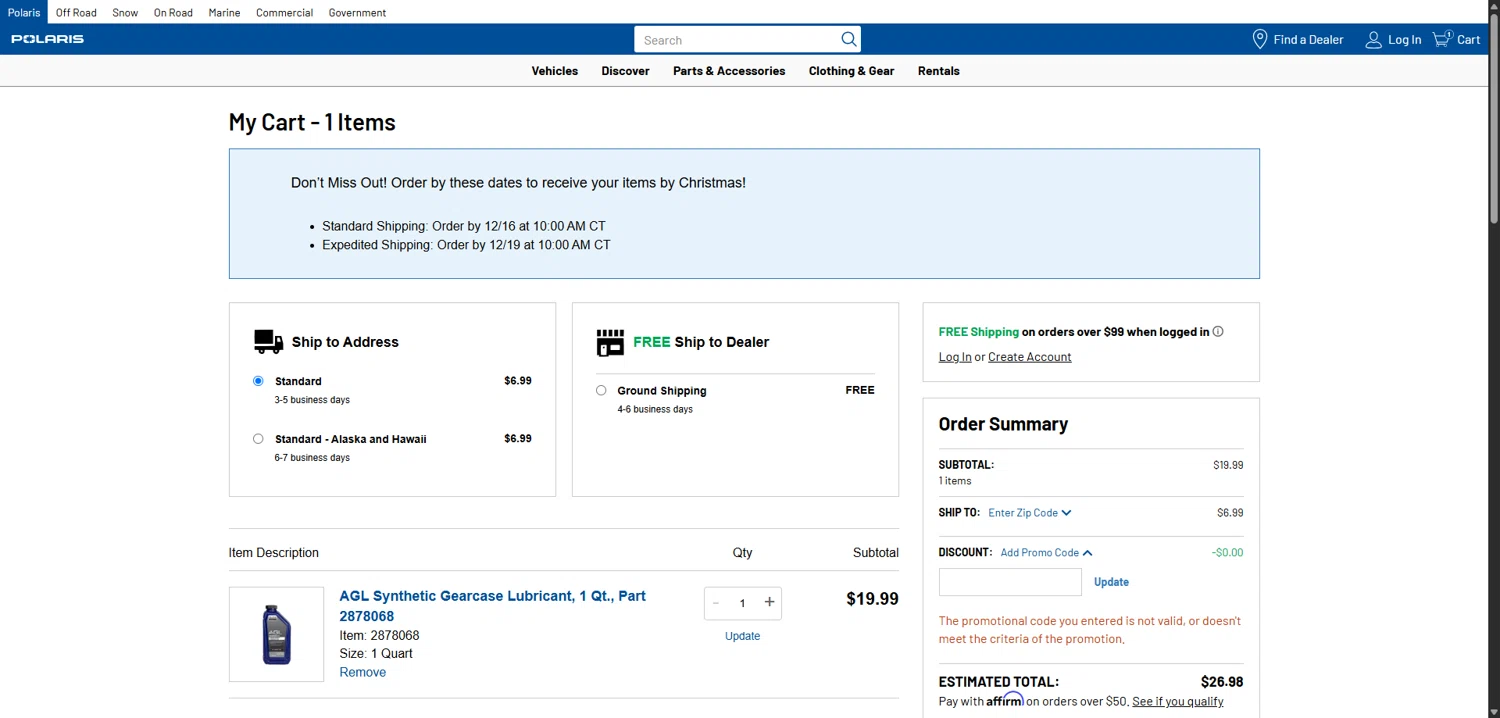Click the invalid promotional code error message
Screen dimensions: 1500x718
click(x=1090, y=630)
